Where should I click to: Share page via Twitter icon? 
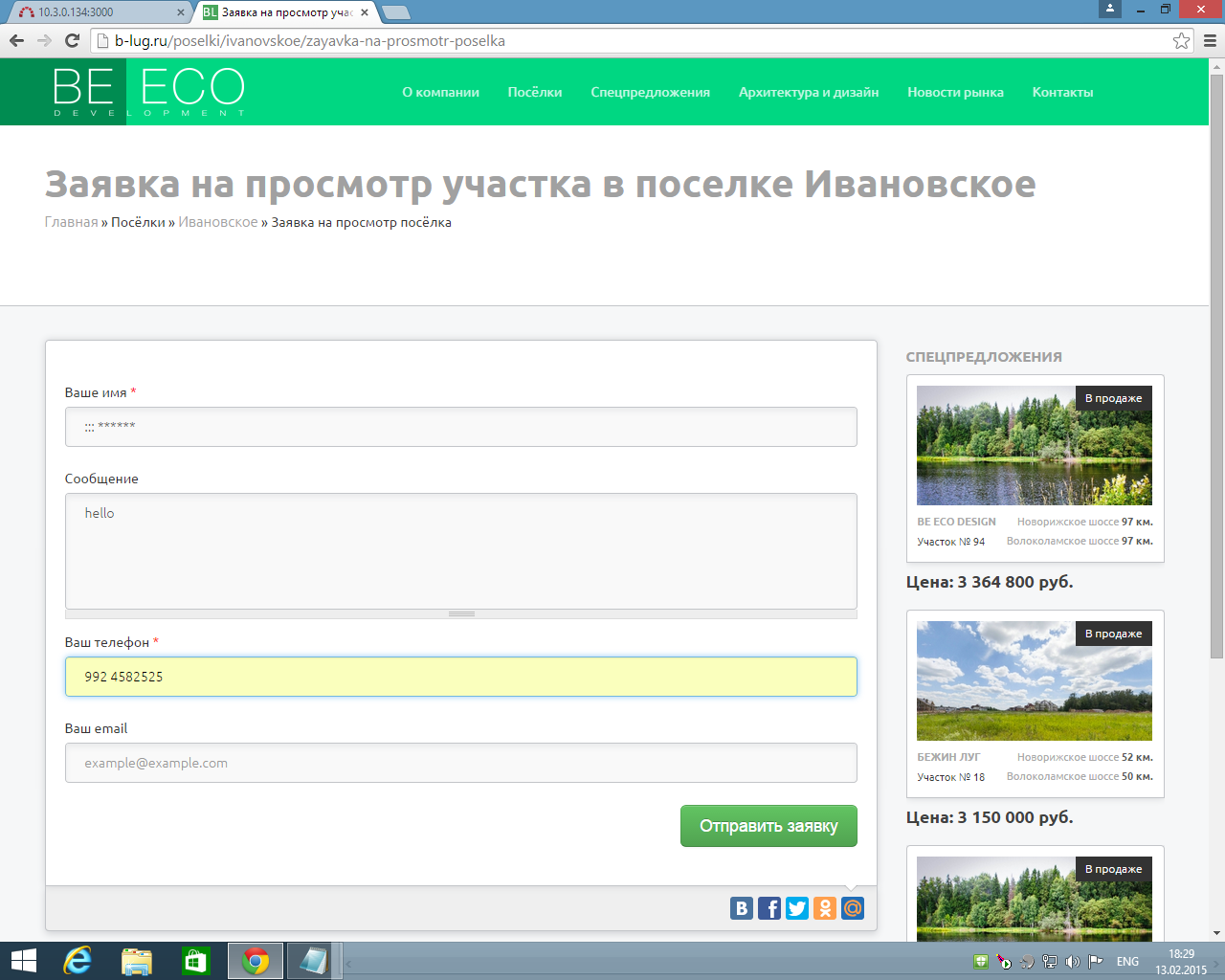(797, 908)
